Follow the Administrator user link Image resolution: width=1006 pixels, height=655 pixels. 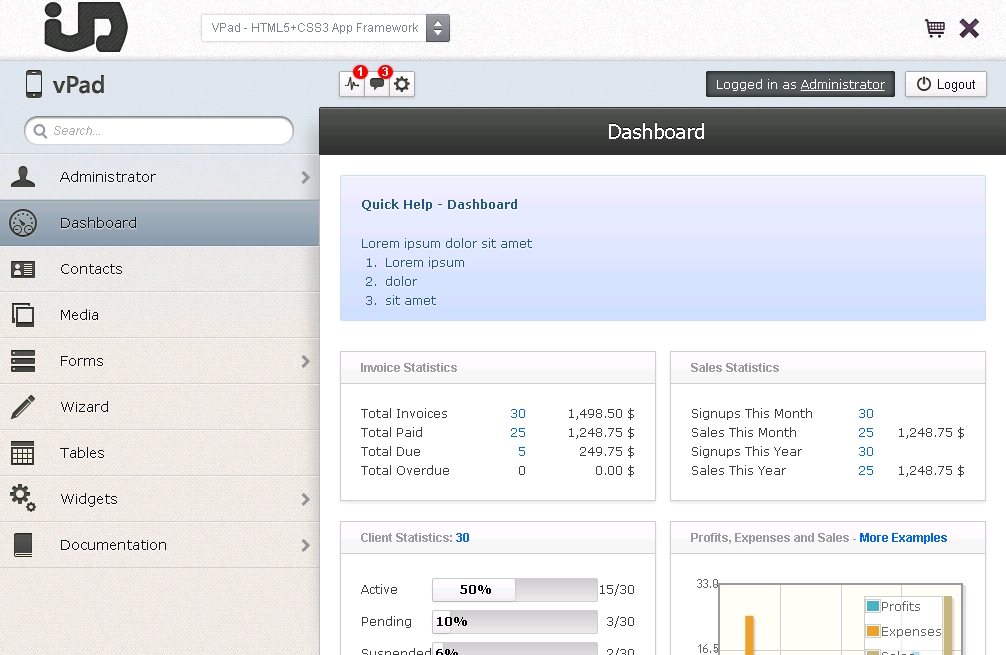pyautogui.click(x=842, y=85)
